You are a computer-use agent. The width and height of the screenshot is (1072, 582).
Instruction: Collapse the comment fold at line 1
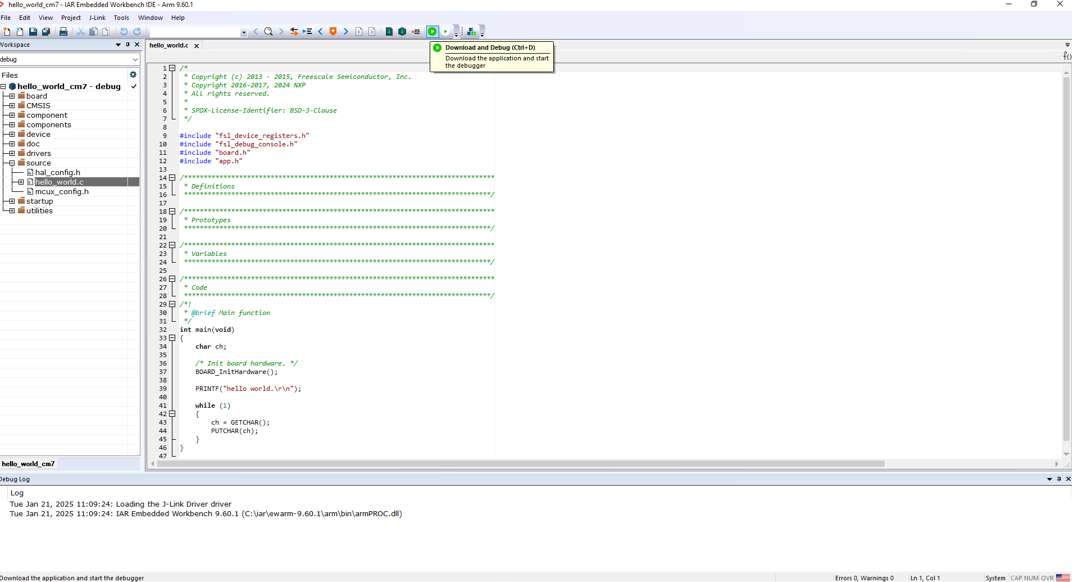coord(172,68)
